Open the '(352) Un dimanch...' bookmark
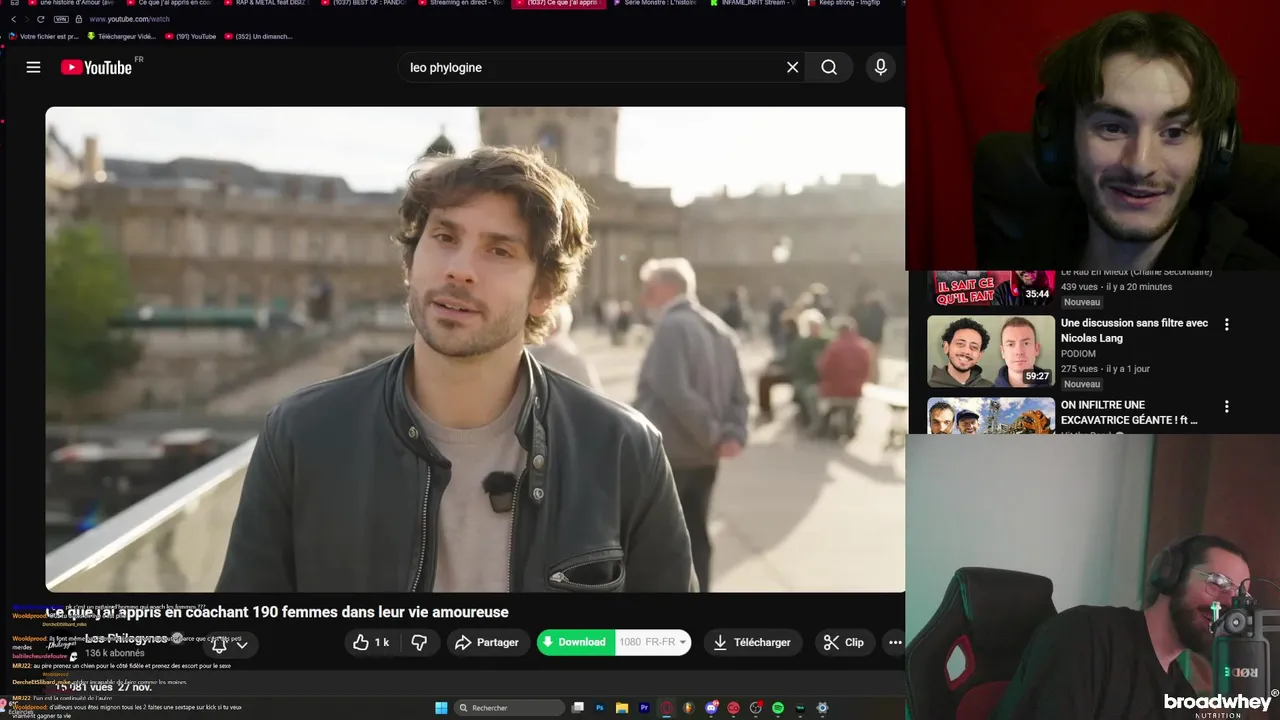This screenshot has width=1280, height=720. tap(257, 36)
